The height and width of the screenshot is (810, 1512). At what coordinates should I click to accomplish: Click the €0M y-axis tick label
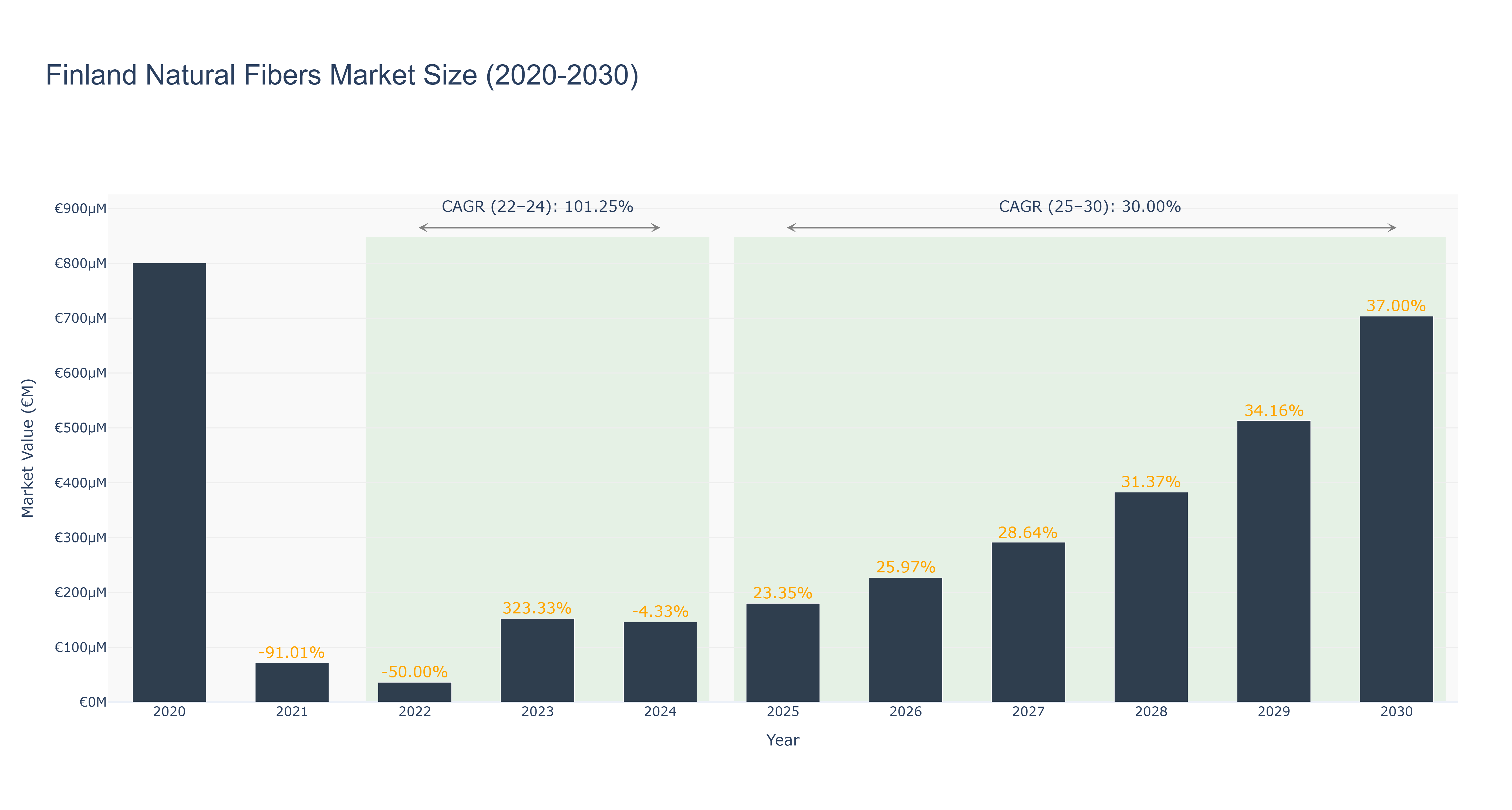click(93, 702)
